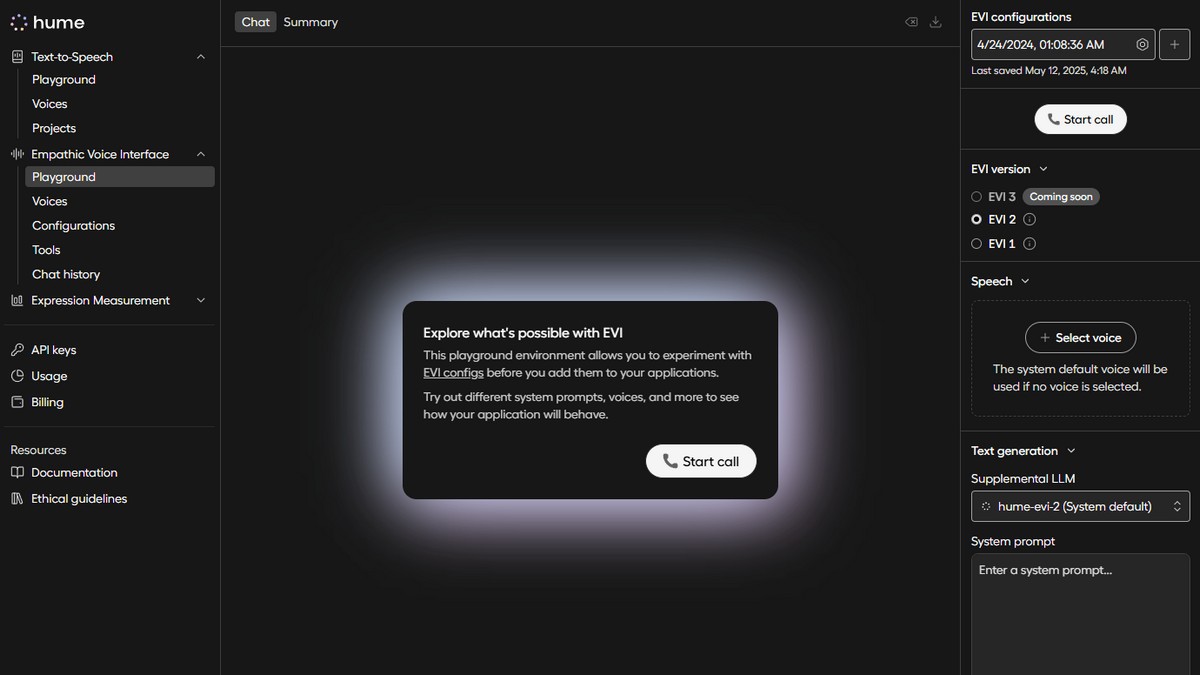Switch to the Summary tab

click(311, 22)
